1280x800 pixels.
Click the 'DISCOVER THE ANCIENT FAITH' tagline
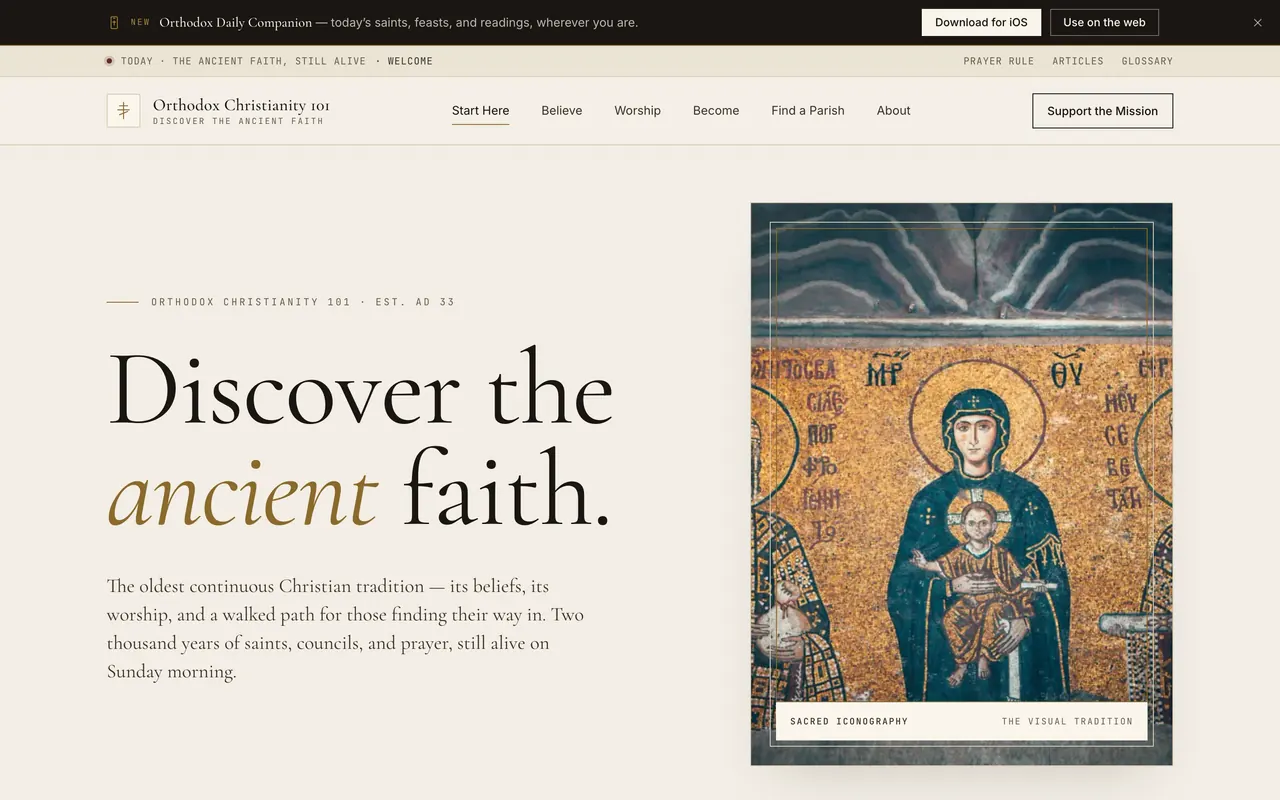[x=238, y=121]
